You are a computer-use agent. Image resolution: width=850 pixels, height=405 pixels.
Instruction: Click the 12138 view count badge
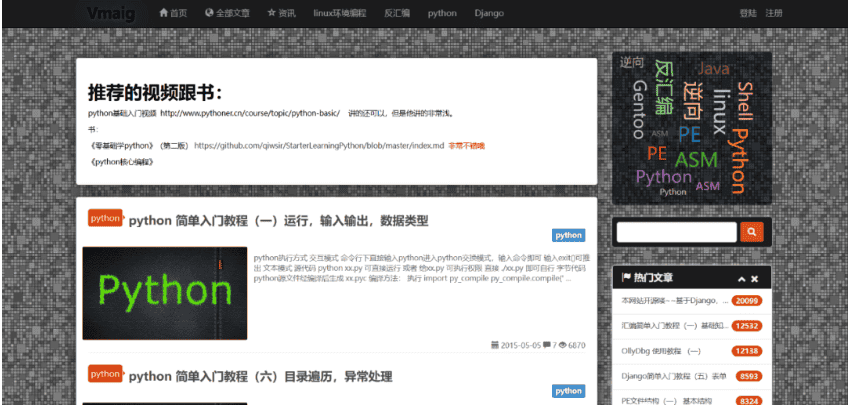click(746, 351)
